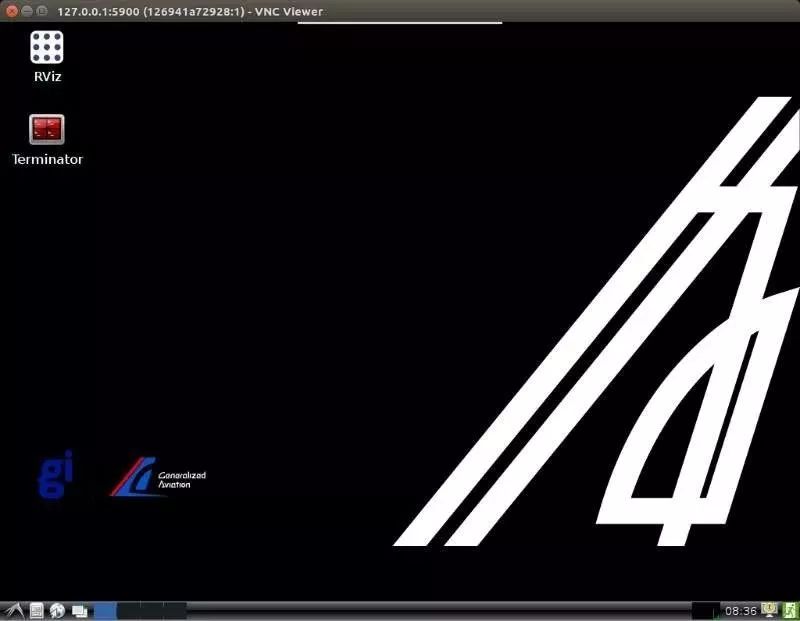Click the show desktop taskbar icon
Viewport: 800px width, 621px height.
coord(80,611)
